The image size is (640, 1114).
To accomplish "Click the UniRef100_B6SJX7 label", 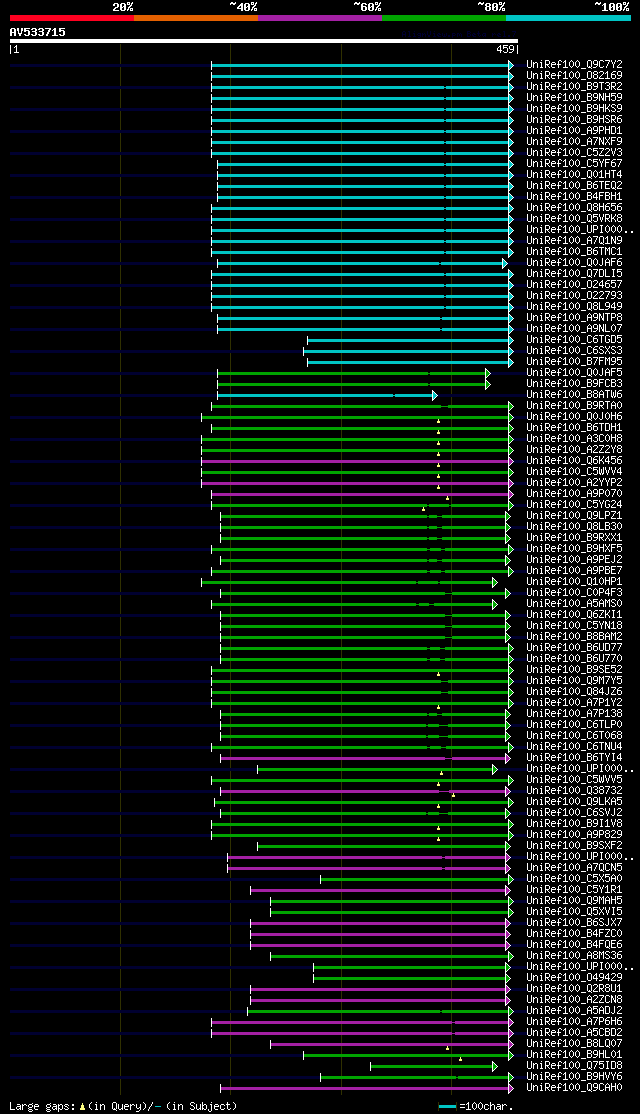I will coord(575,923).
